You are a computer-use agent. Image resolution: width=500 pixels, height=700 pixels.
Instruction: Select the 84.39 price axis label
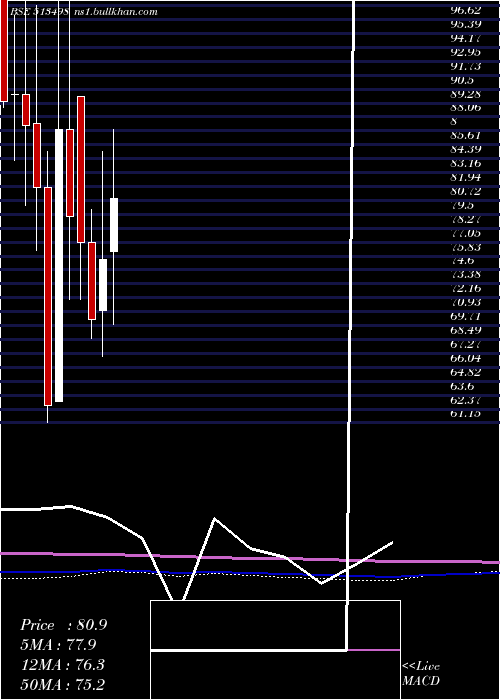[466, 149]
